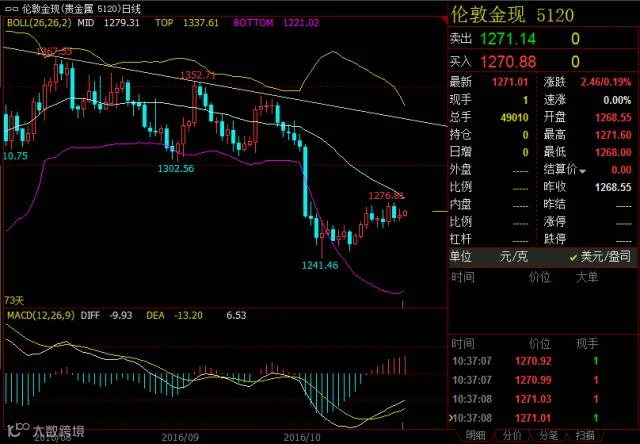The height and width of the screenshot is (444, 640).
Task: Select the 美元/盎司 unit option
Action: pyautogui.click(x=601, y=257)
